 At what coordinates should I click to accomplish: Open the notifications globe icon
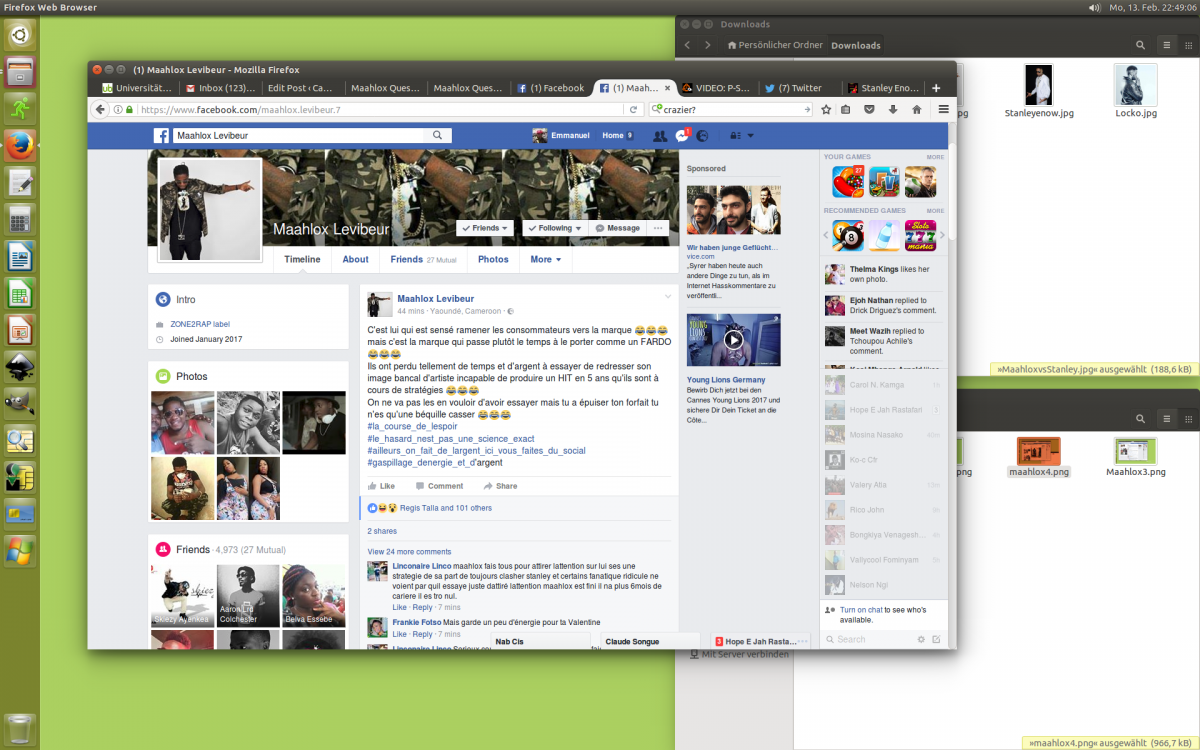[x=703, y=136]
